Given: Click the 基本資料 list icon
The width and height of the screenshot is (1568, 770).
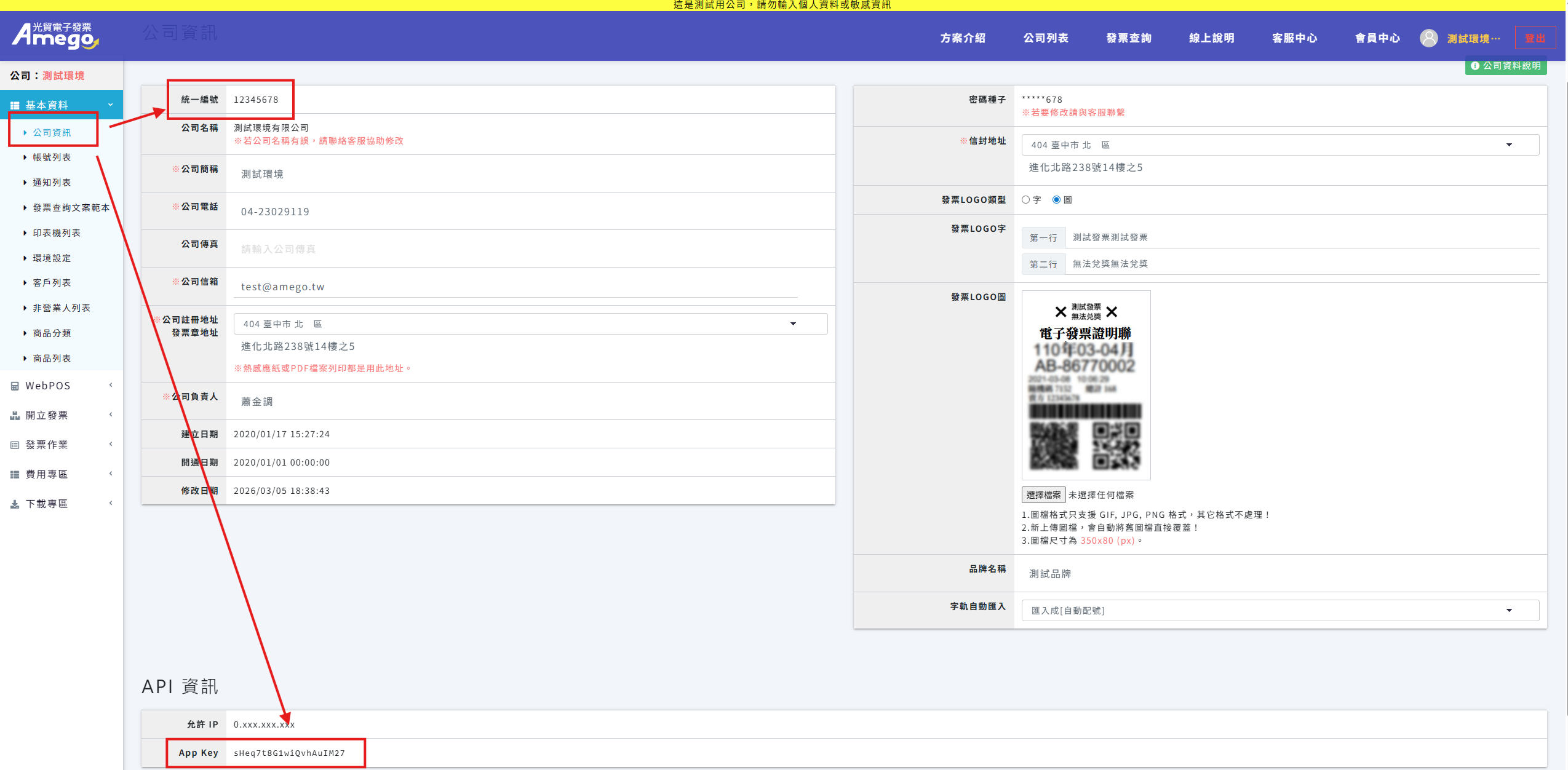Looking at the screenshot, I should tap(15, 105).
